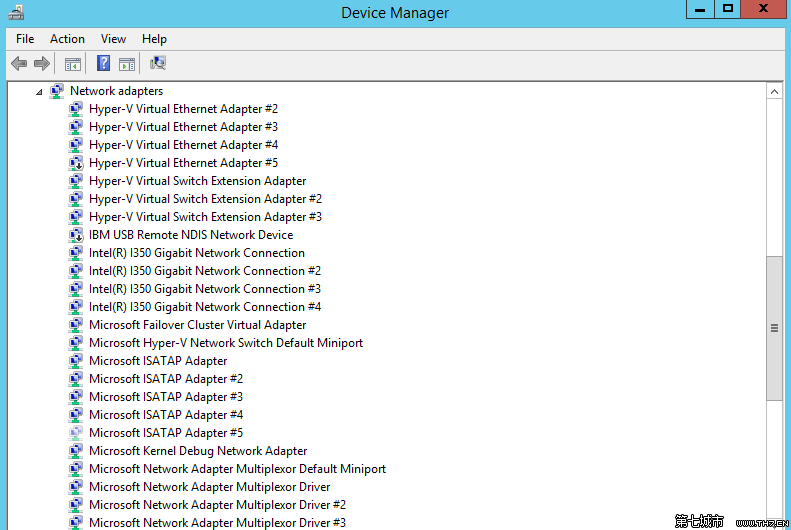The width and height of the screenshot is (791, 530).
Task: Click the blue Help question-mark toolbar icon
Action: pos(103,63)
